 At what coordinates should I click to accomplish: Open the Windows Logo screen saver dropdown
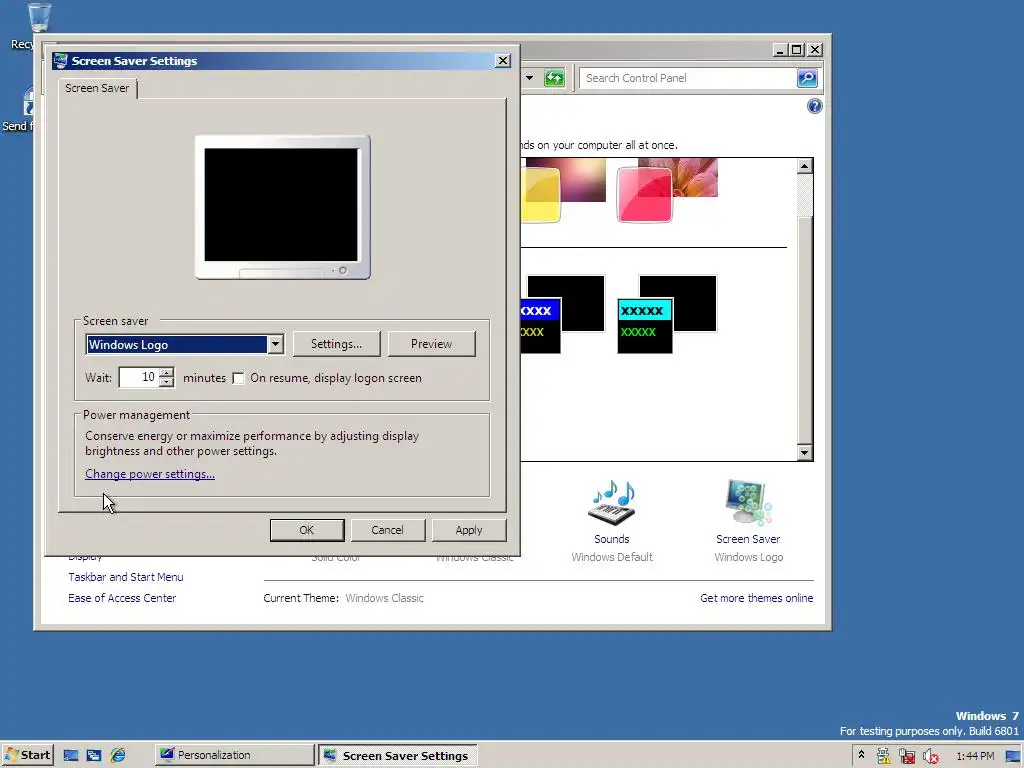coord(276,344)
